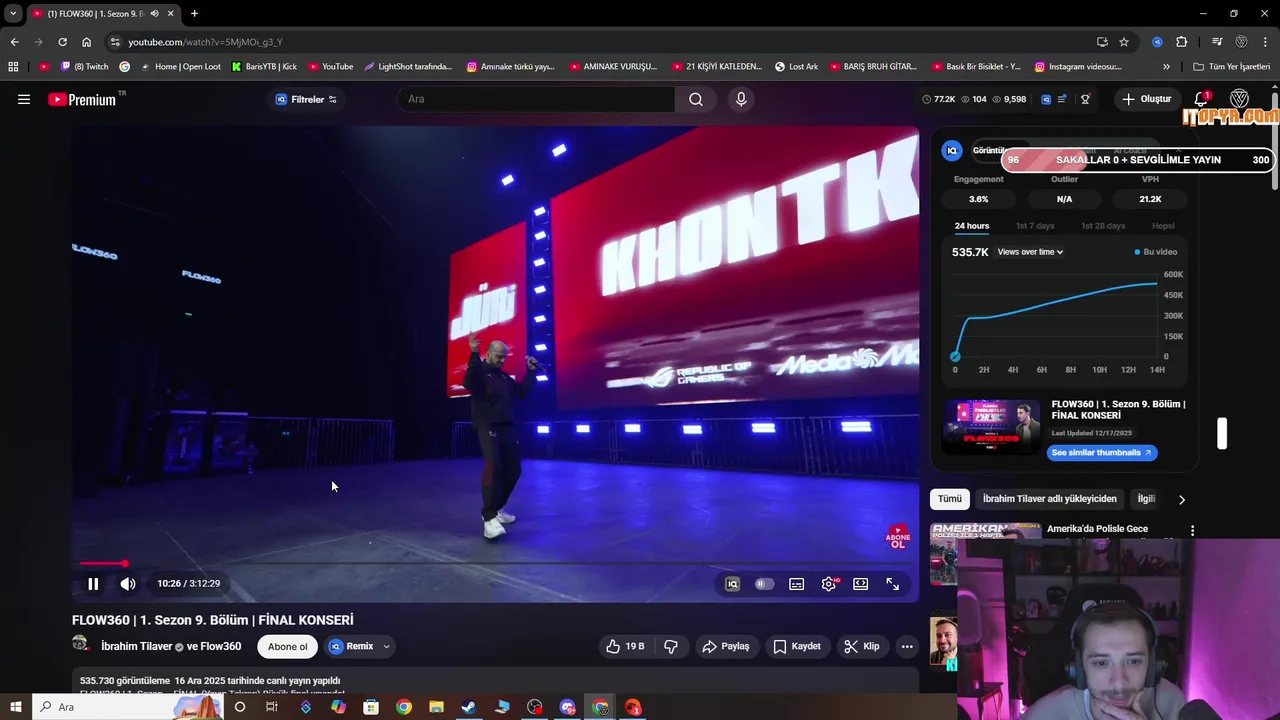Image resolution: width=1280 pixels, height=720 pixels.
Task: Switch to theater mode
Action: pyautogui.click(x=860, y=584)
